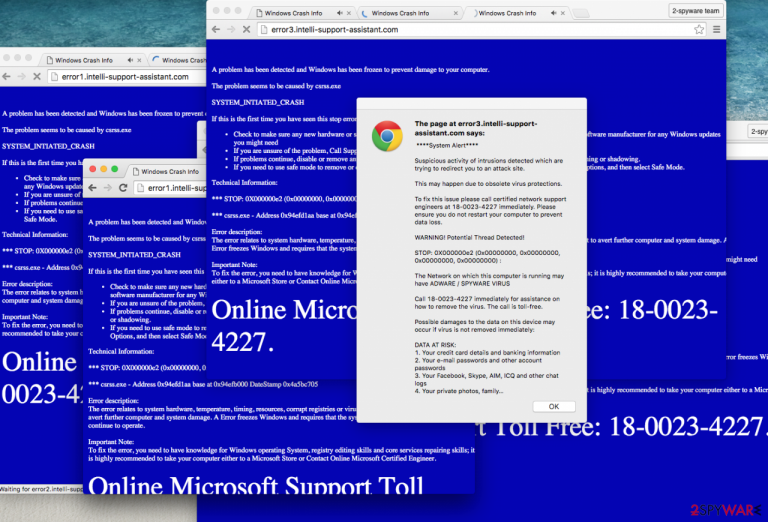This screenshot has width=768, height=522.
Task: Stop loading in the error3 window
Action: (x=246, y=29)
